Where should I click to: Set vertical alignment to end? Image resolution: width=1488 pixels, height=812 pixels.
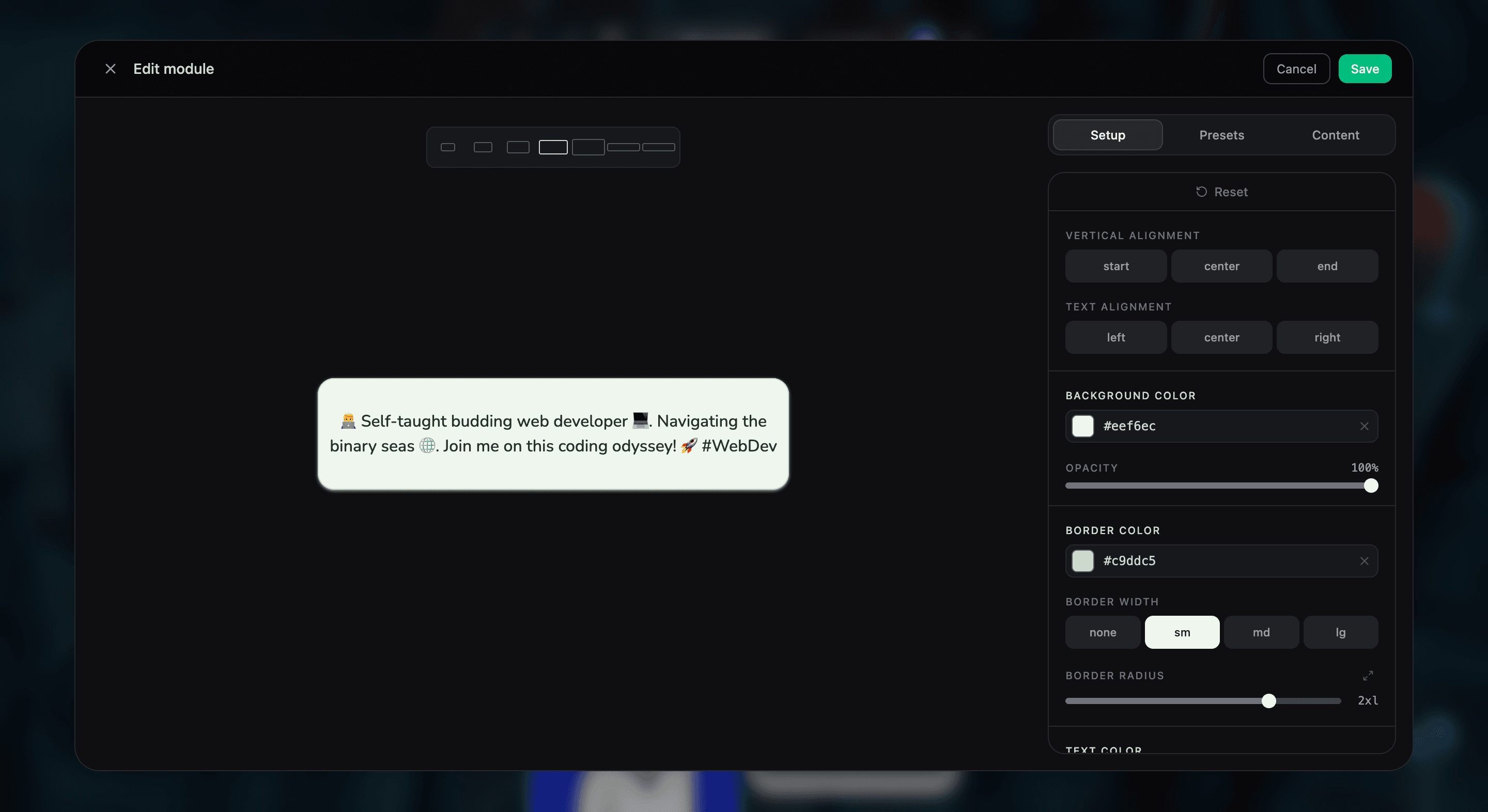click(x=1327, y=266)
